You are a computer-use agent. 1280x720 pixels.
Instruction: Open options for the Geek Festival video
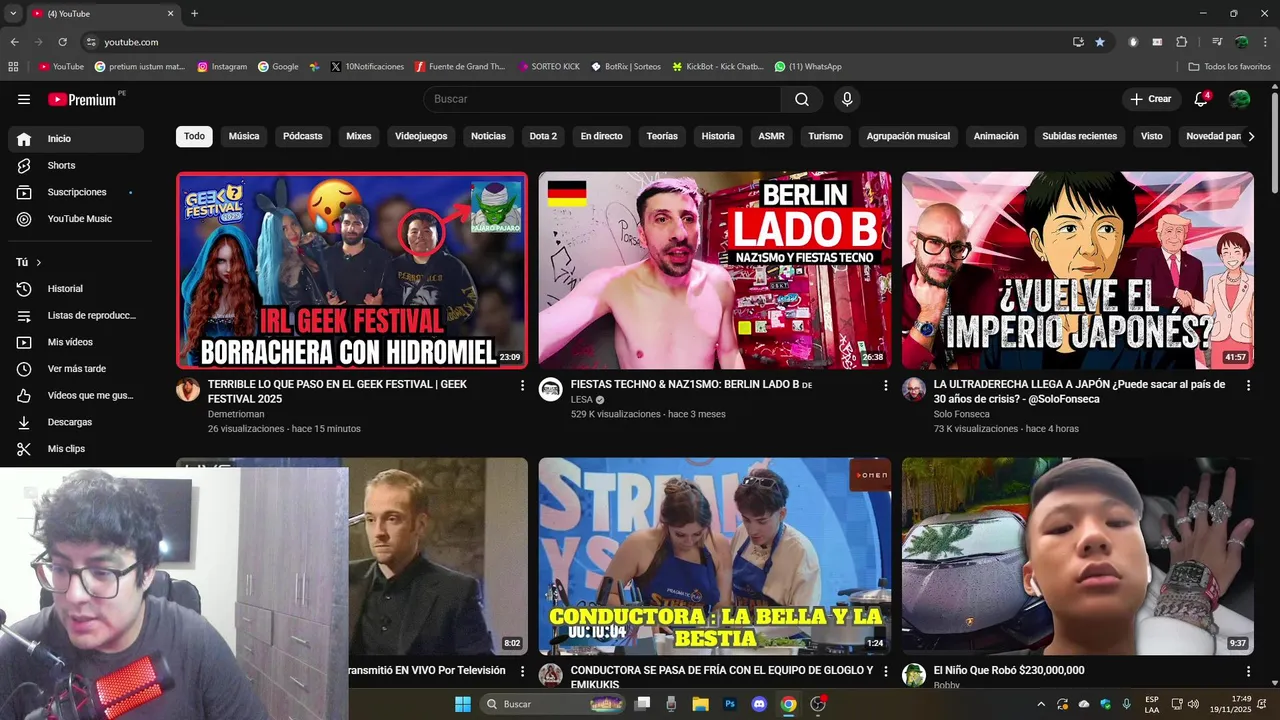[x=522, y=385]
